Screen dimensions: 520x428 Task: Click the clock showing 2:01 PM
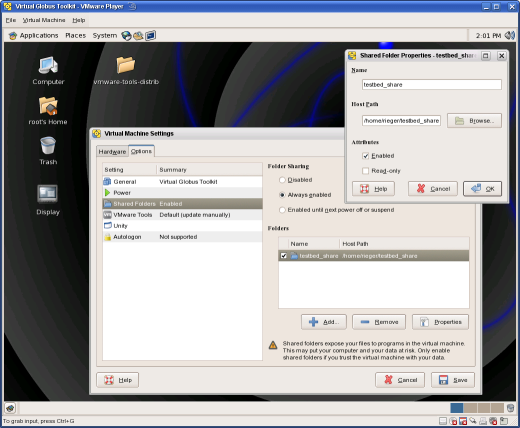(x=488, y=36)
